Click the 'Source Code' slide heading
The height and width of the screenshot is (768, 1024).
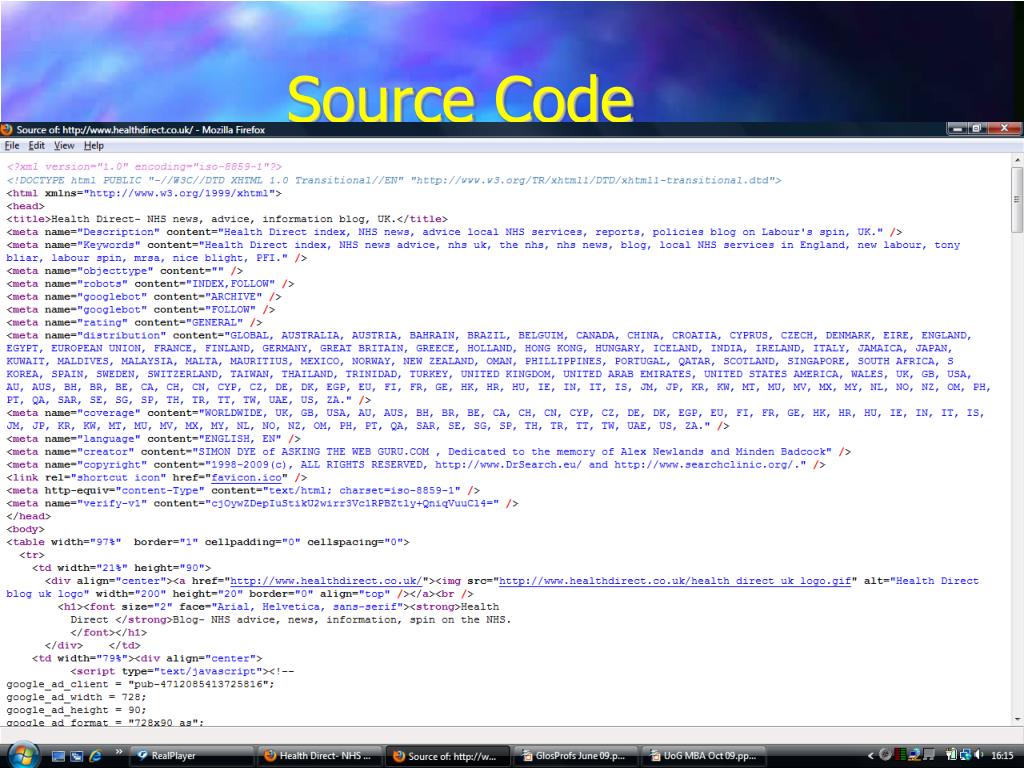coord(460,98)
